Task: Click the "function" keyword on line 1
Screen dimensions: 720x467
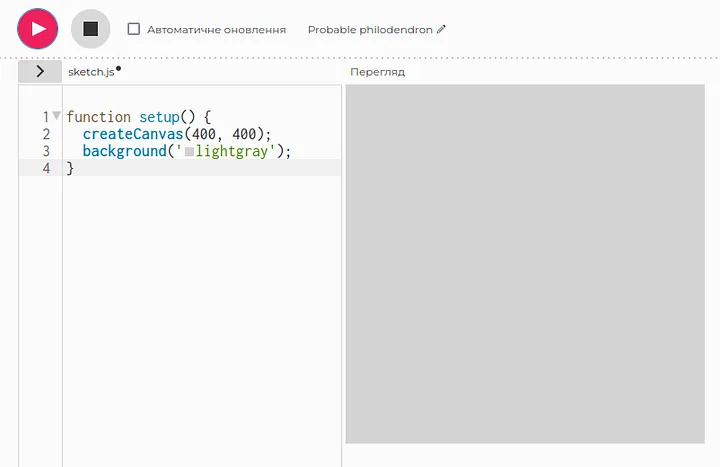Action: pyautogui.click(x=98, y=117)
